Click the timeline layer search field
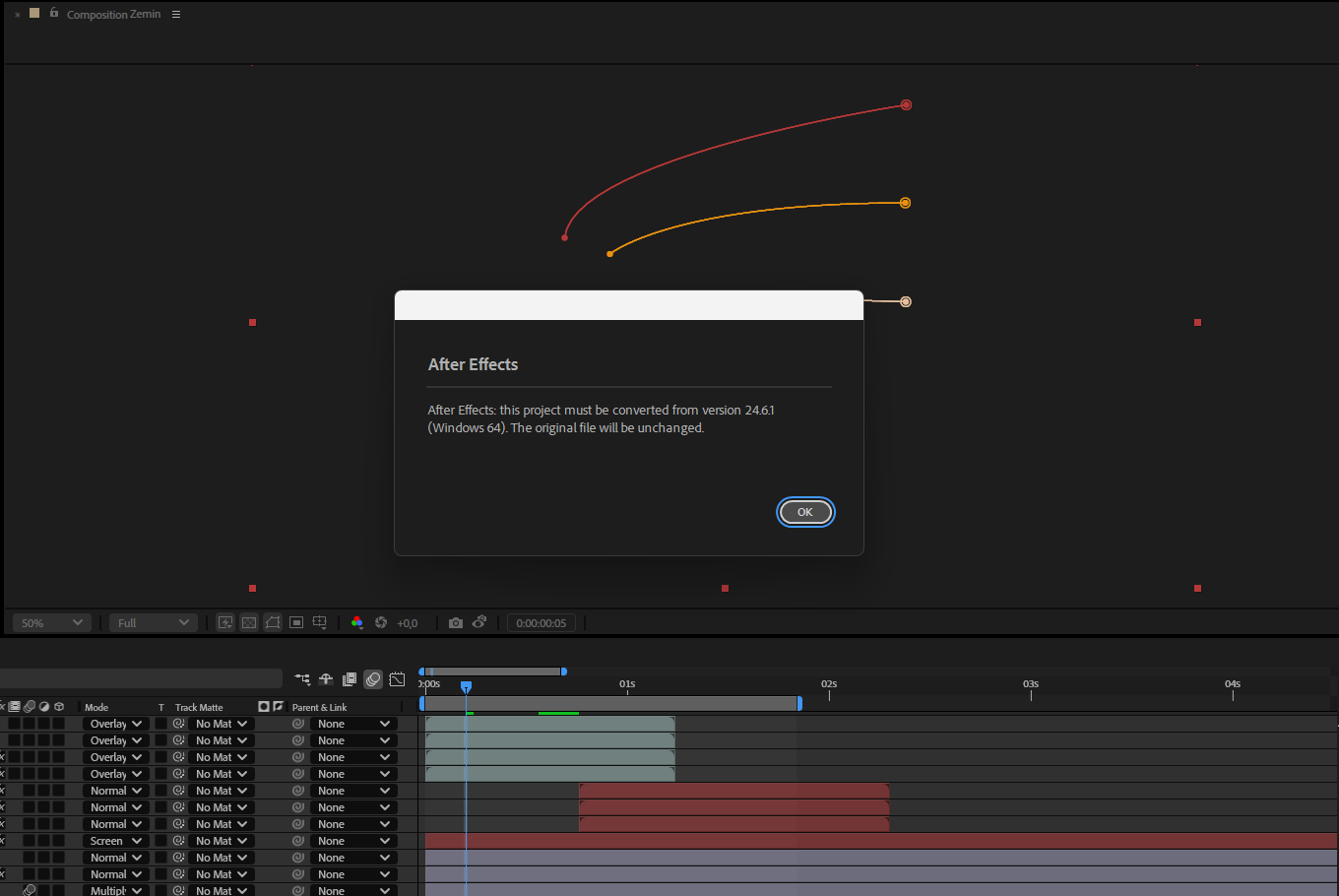This screenshot has width=1339, height=896. click(141, 678)
